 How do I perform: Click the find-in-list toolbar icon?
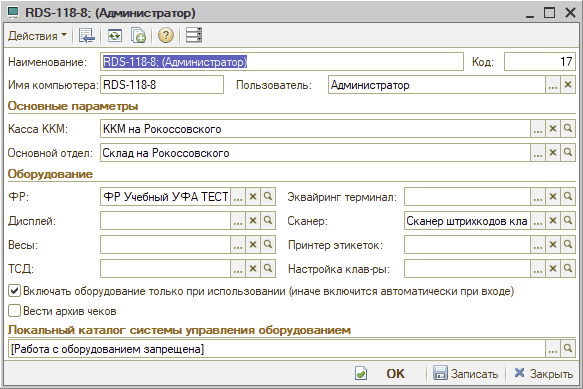point(87,36)
